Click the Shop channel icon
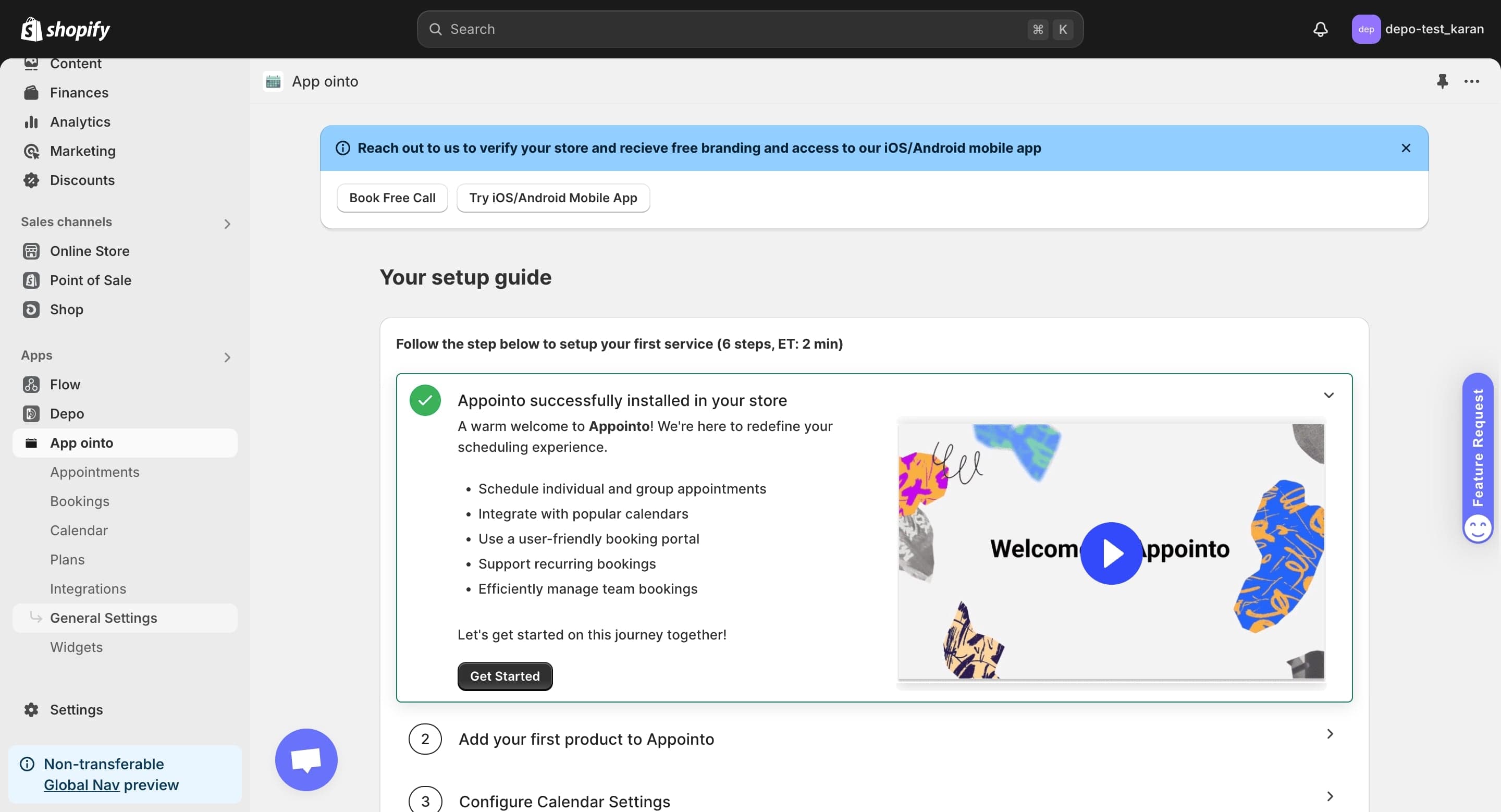 click(x=31, y=309)
